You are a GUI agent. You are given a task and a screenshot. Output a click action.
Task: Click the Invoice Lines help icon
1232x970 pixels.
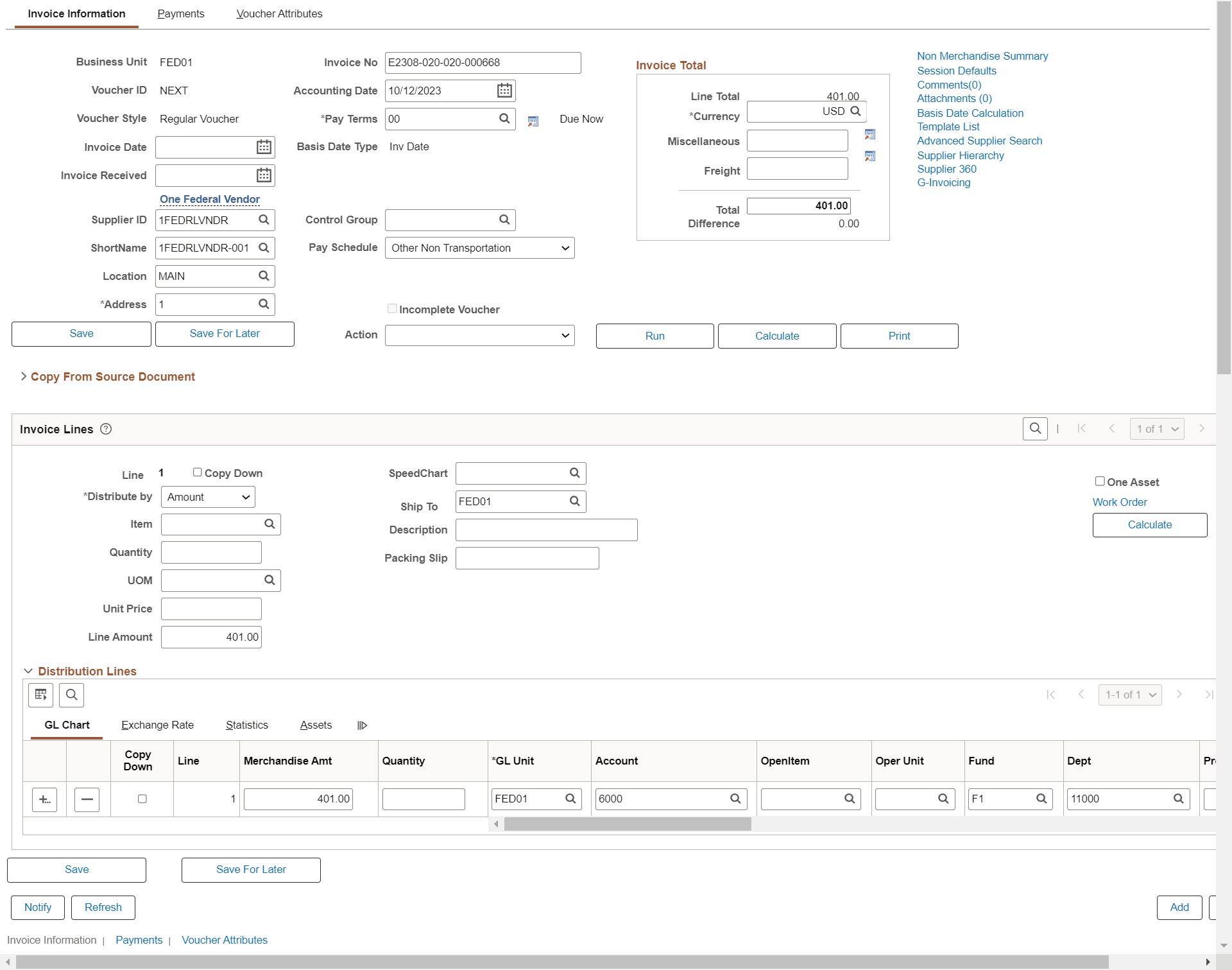click(106, 429)
